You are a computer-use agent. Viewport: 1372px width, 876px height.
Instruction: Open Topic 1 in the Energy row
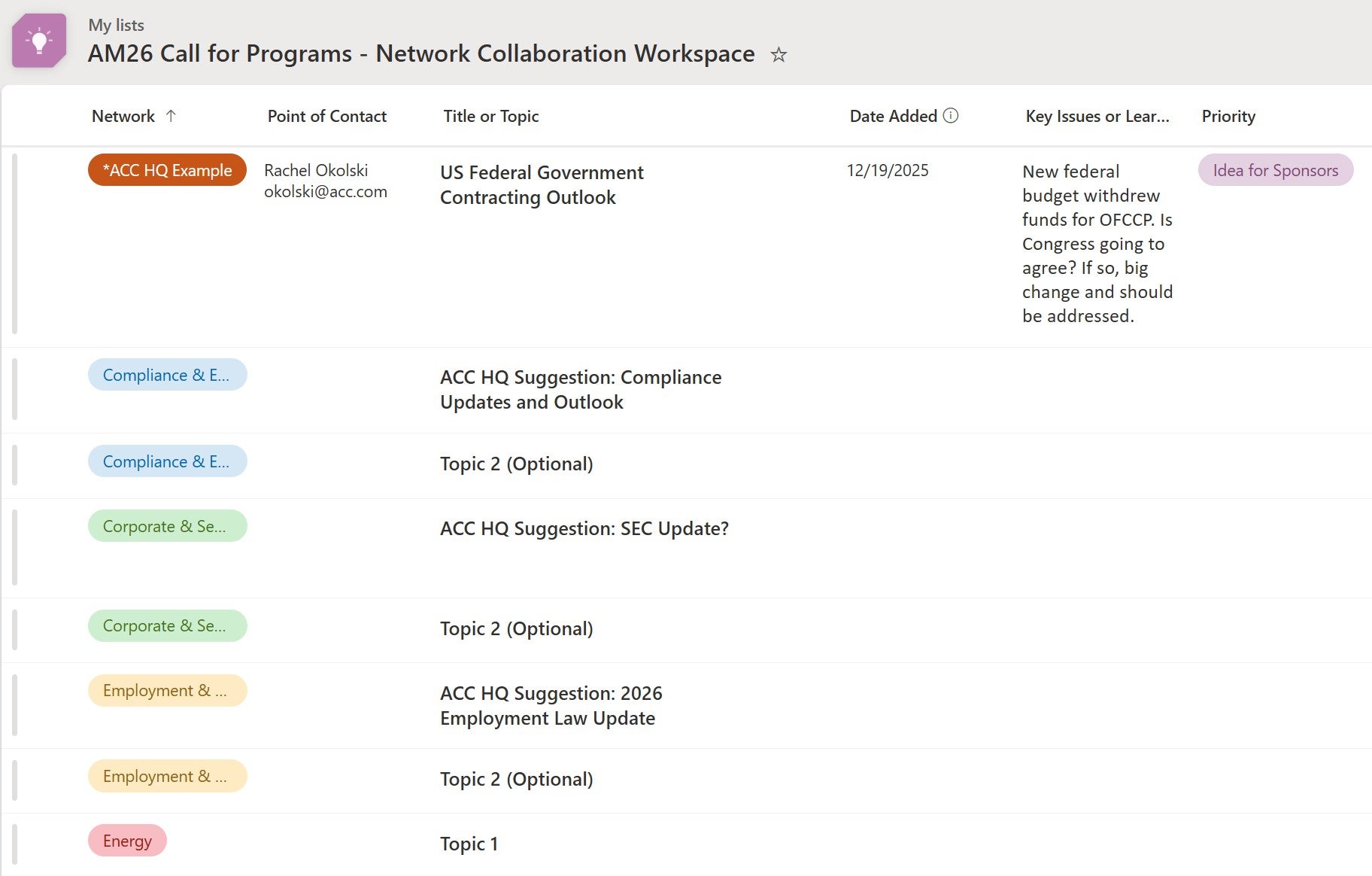469,844
